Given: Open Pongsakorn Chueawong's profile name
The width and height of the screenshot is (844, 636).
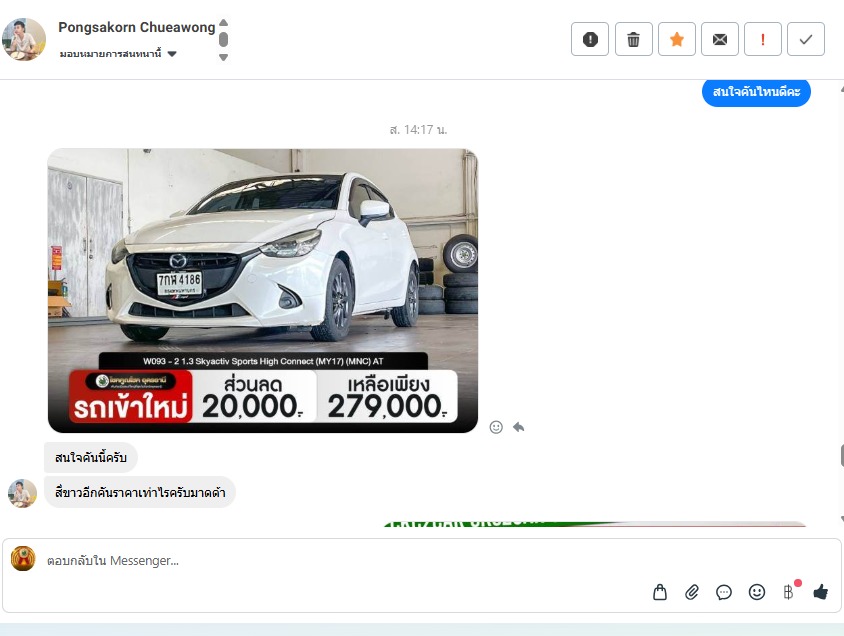Looking at the screenshot, I should [x=137, y=28].
